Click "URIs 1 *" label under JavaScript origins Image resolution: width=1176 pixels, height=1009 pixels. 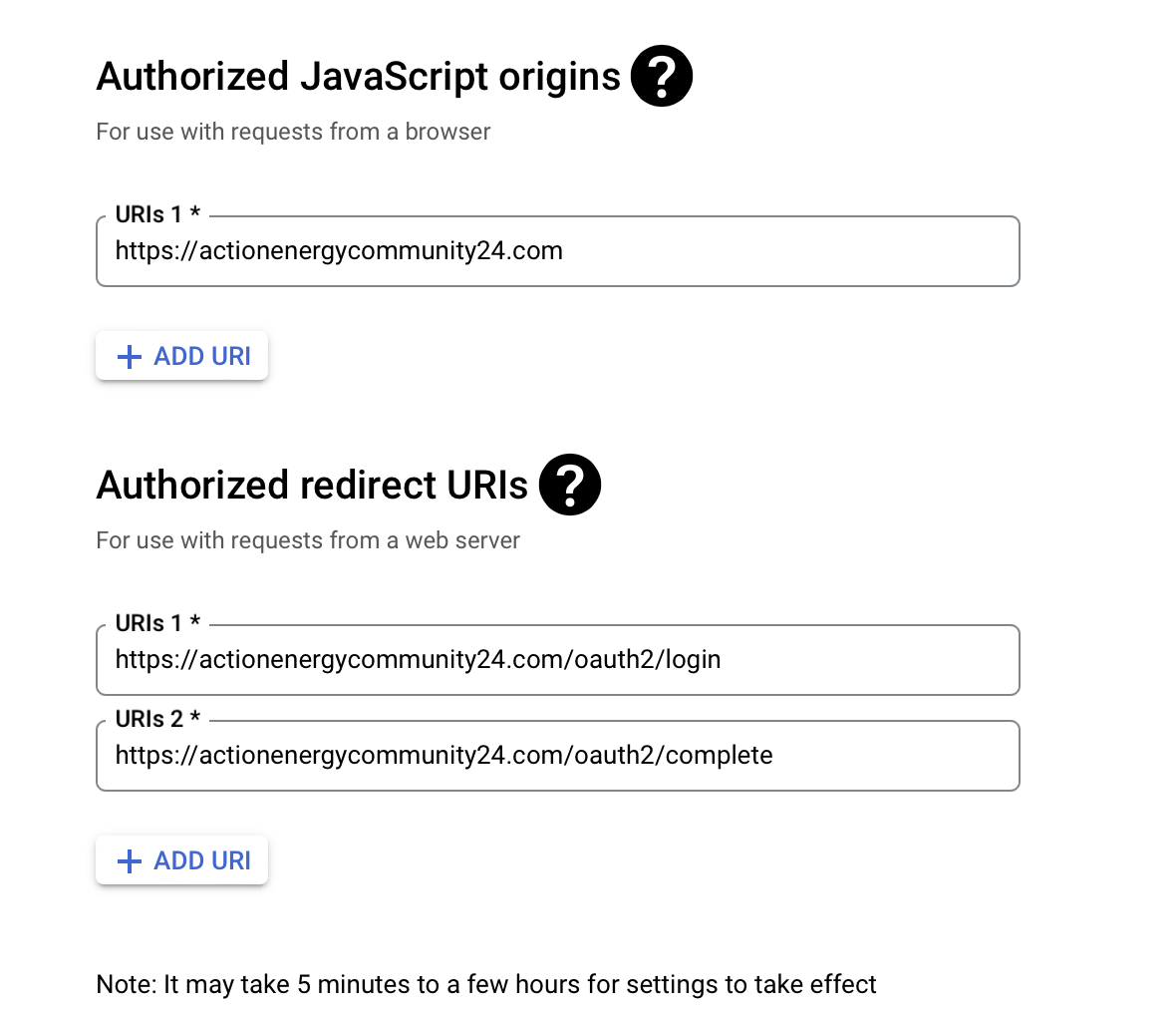coord(157,214)
